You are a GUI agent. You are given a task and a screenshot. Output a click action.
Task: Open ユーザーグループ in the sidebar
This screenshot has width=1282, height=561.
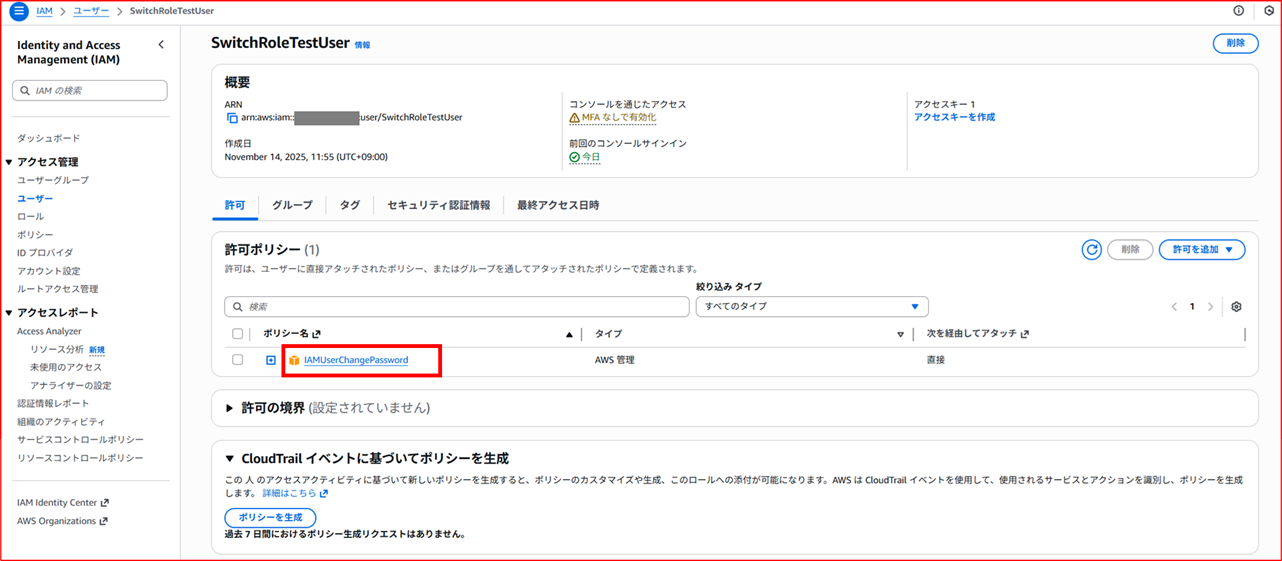click(53, 180)
